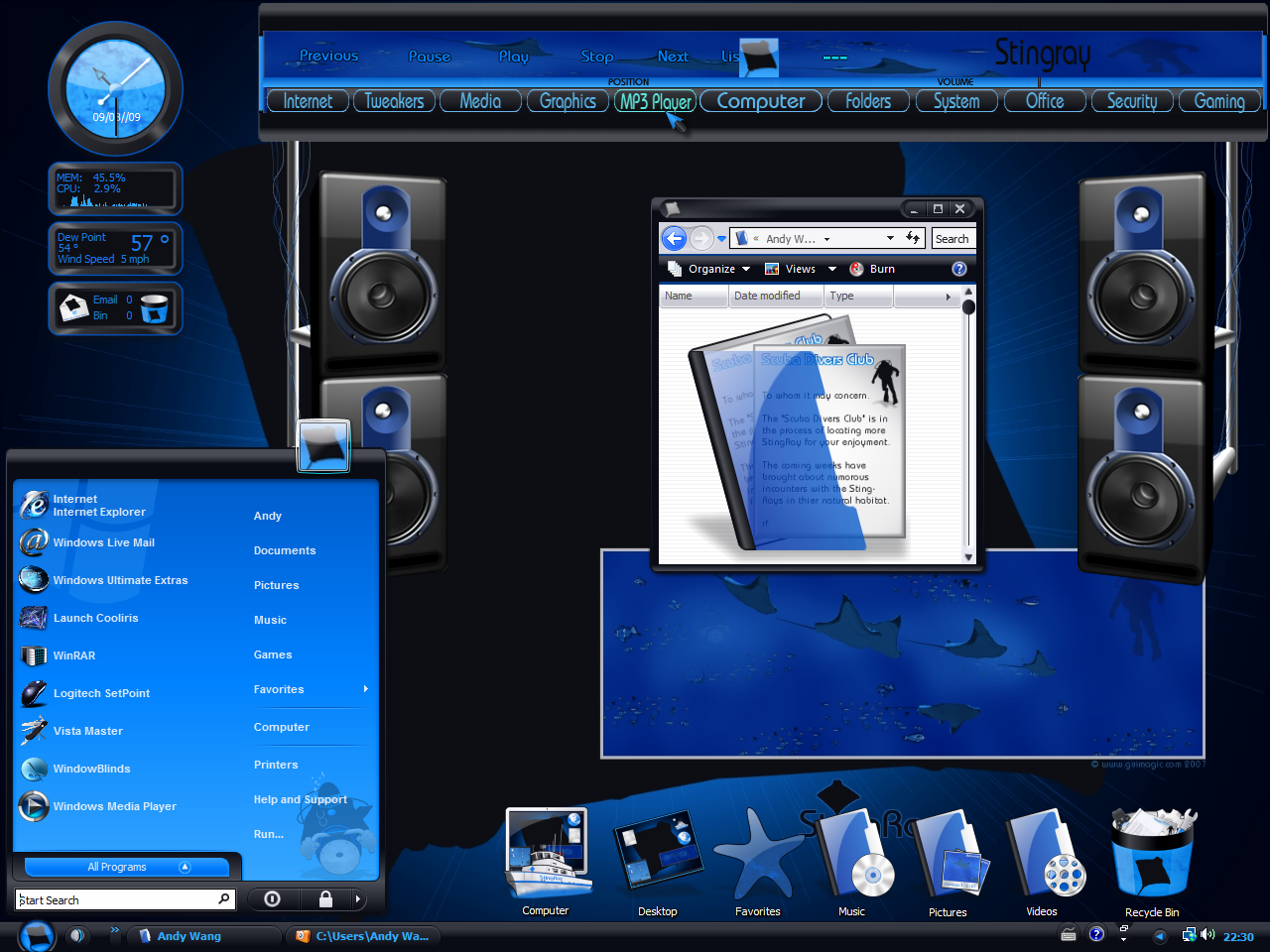This screenshot has width=1270, height=952.
Task: Click the Email widget icon
Action: point(74,307)
